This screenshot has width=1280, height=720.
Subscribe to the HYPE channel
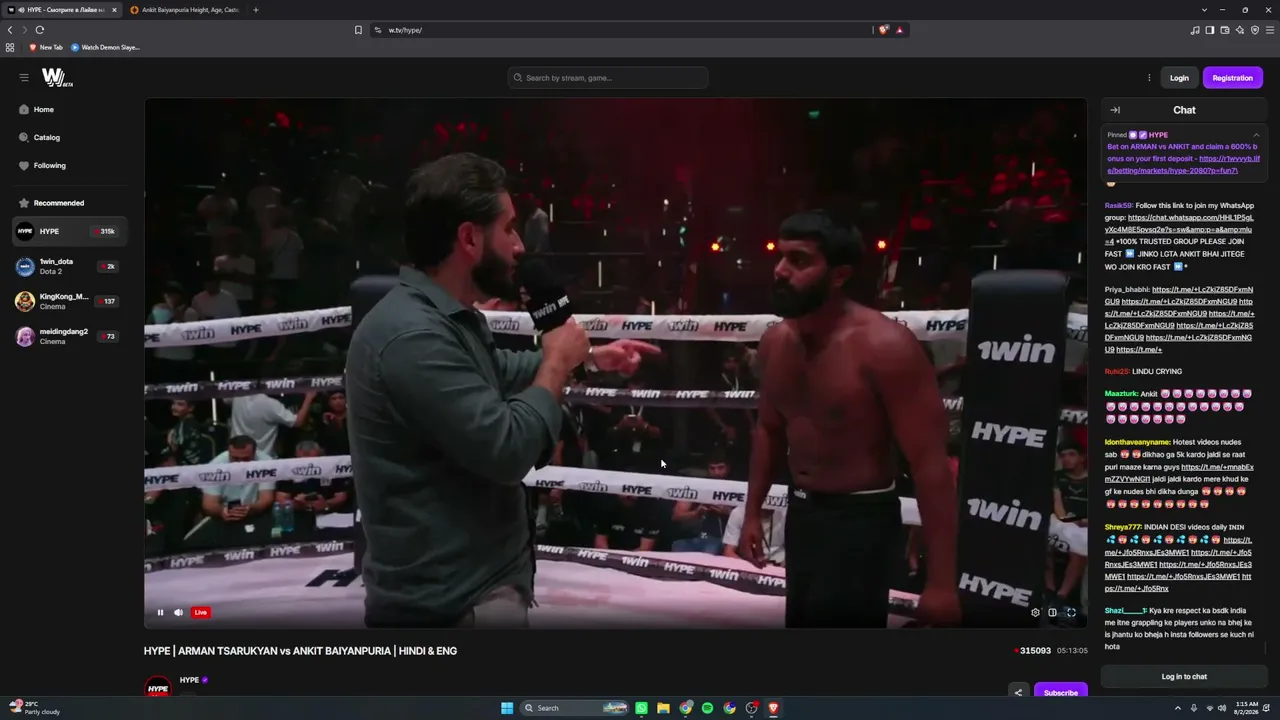click(x=1060, y=692)
